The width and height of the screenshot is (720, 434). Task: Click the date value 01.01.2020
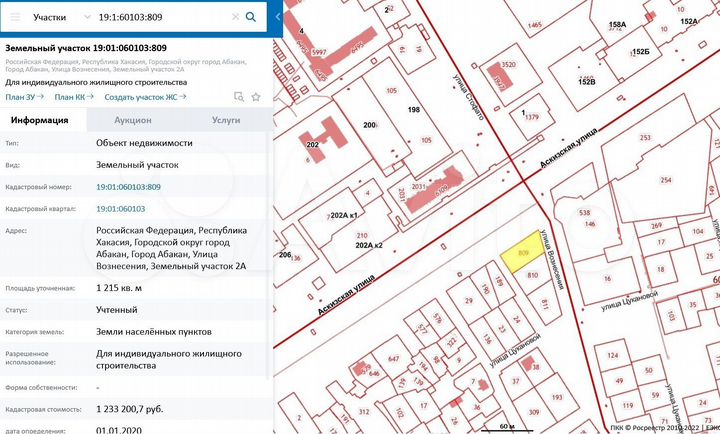[119, 430]
